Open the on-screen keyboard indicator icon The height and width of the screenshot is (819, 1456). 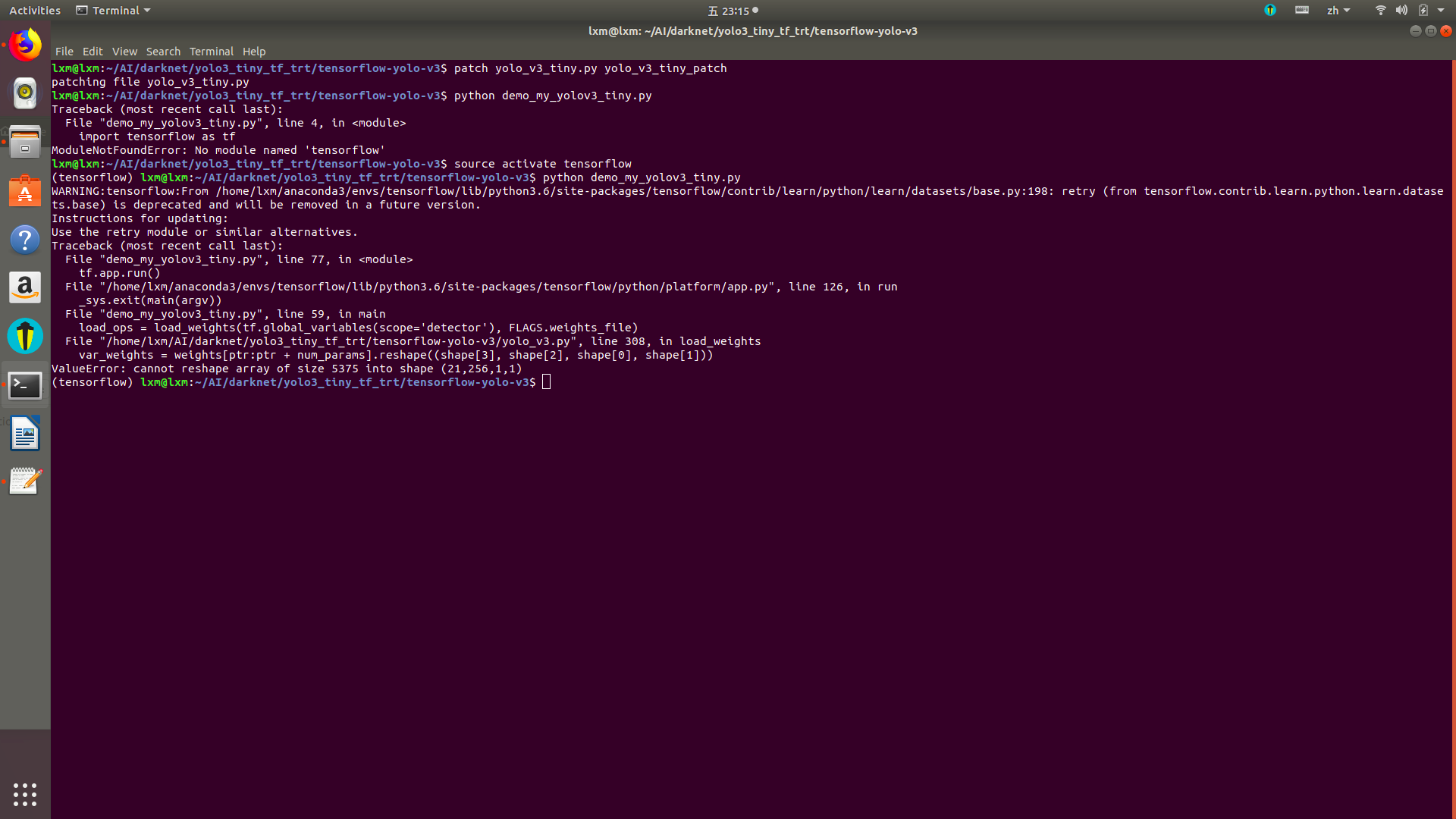[1302, 11]
